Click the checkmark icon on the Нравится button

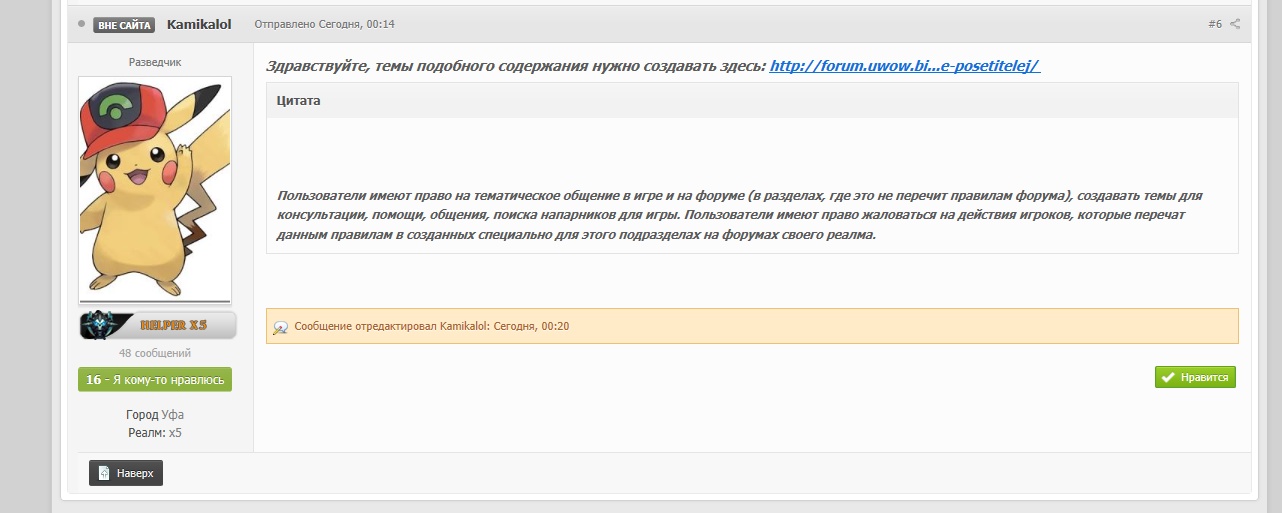1168,377
